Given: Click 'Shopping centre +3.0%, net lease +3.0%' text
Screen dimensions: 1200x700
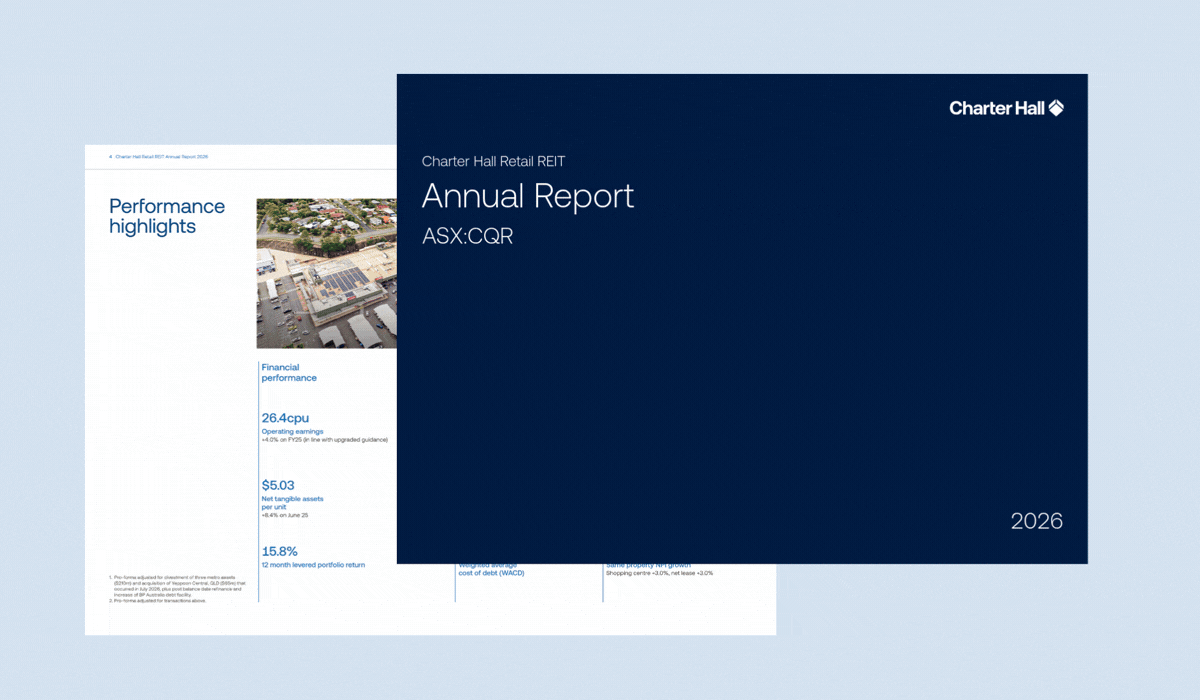Looking at the screenshot, I should coord(659,573).
